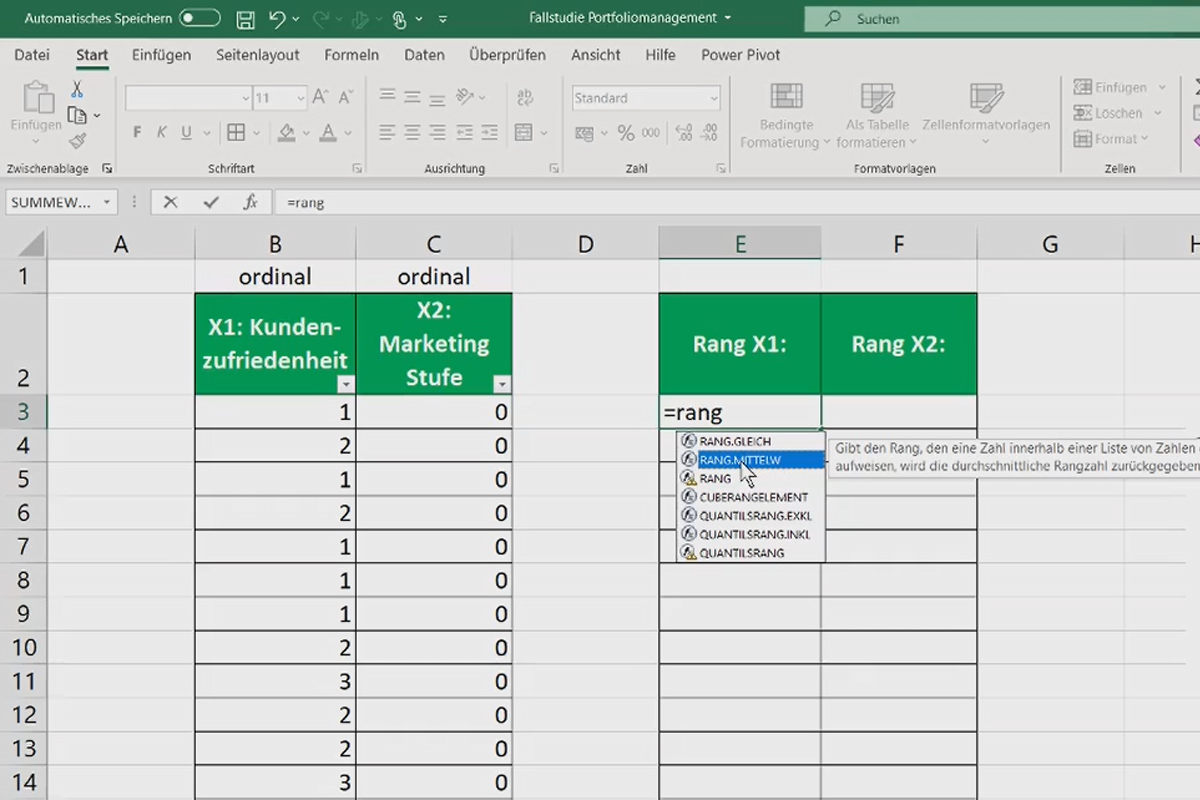Switch to the Daten tab
Screen dimensions: 1200x800
[424, 55]
